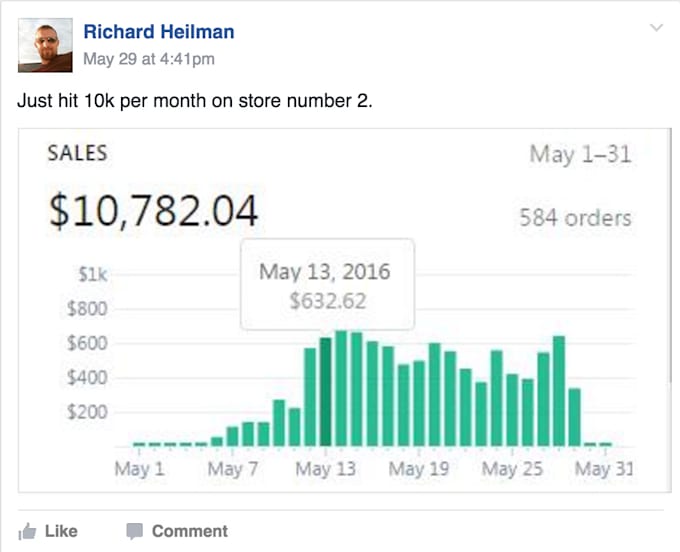The width and height of the screenshot is (680, 552).
Task: Click the 584 orders count
Action: (575, 218)
